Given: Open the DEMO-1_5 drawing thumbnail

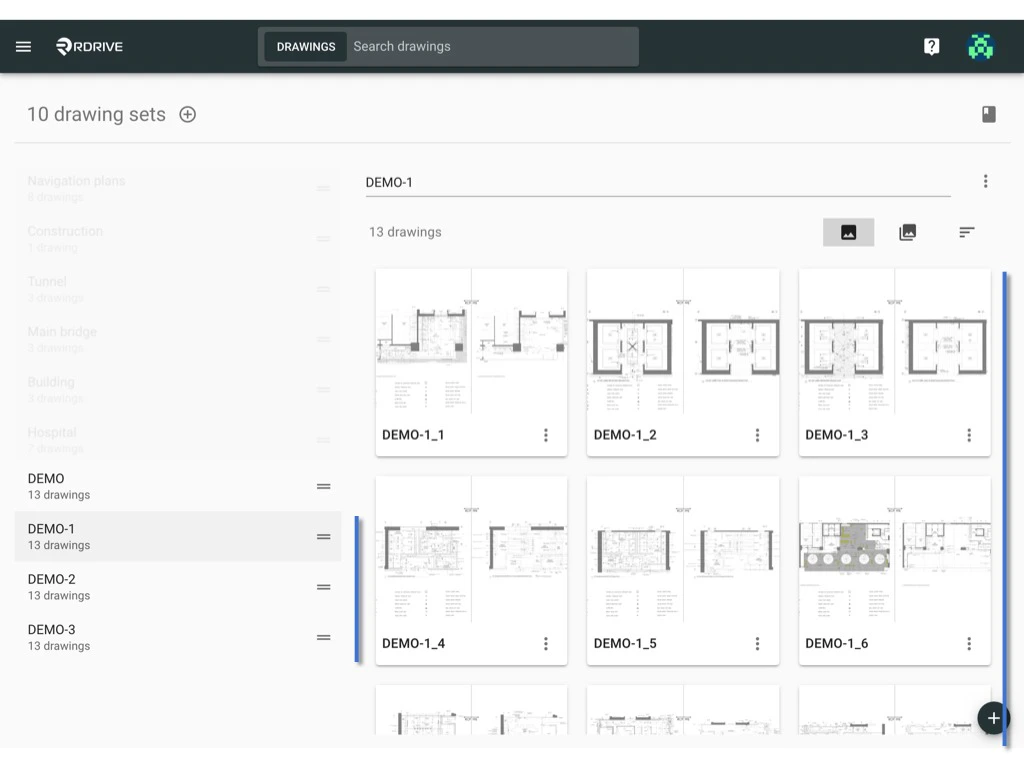Looking at the screenshot, I should tap(683, 550).
